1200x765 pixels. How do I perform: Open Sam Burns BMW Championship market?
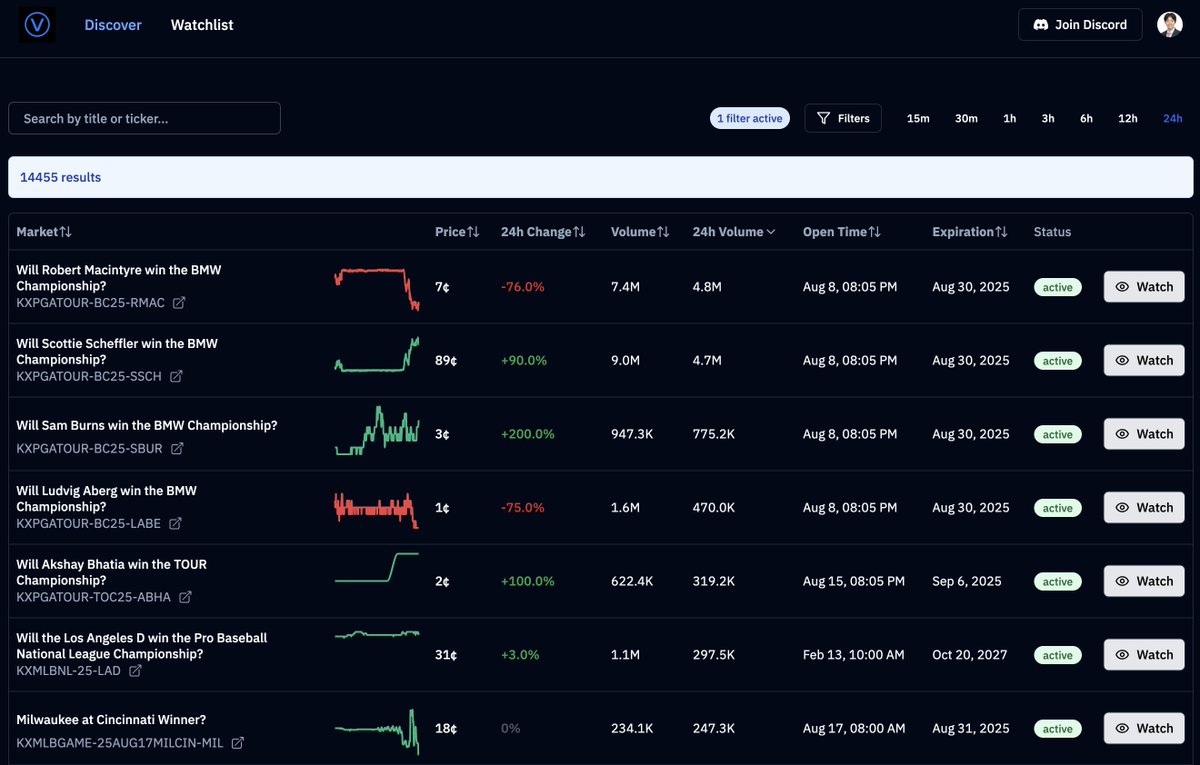point(147,425)
